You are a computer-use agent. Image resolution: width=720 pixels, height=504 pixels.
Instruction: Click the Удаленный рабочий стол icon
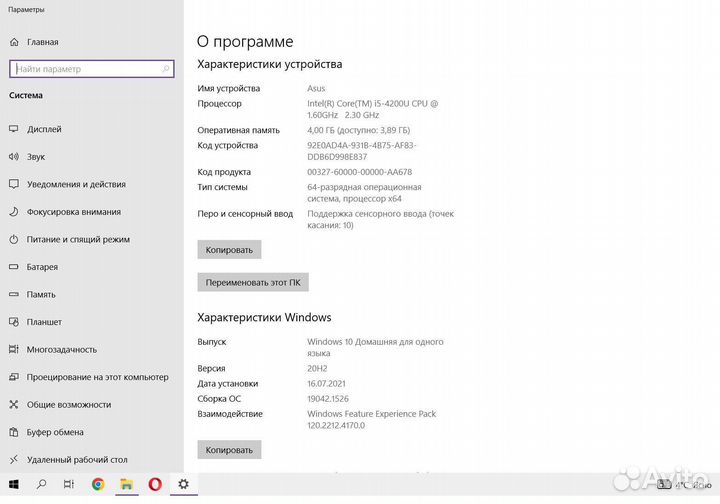14,459
